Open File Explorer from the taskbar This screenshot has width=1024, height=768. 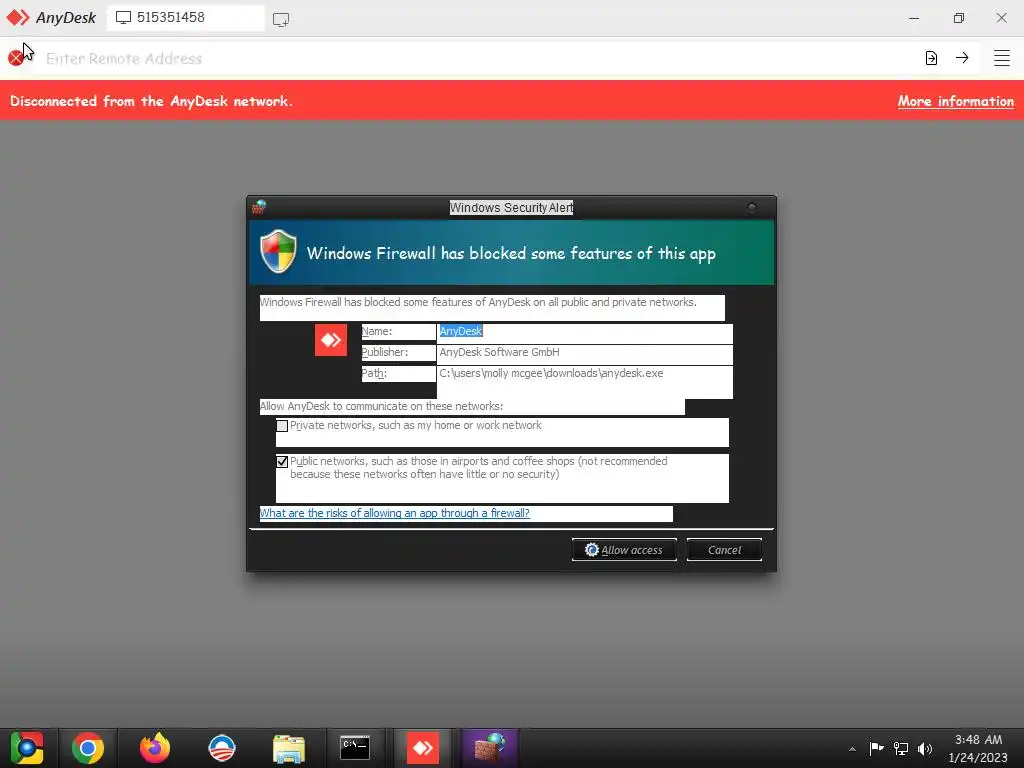(x=289, y=748)
